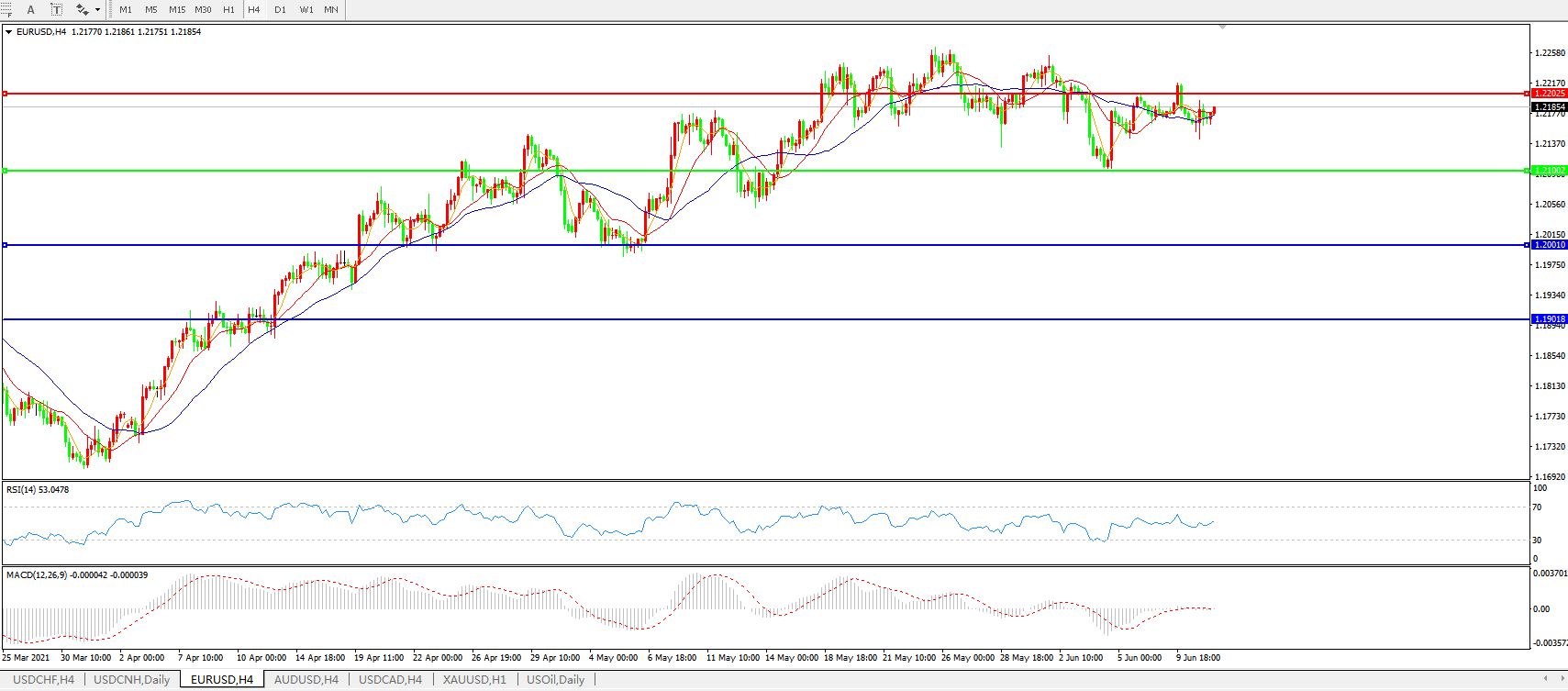Click the Arrows objects tool icon
1568x691 pixels.
82,10
